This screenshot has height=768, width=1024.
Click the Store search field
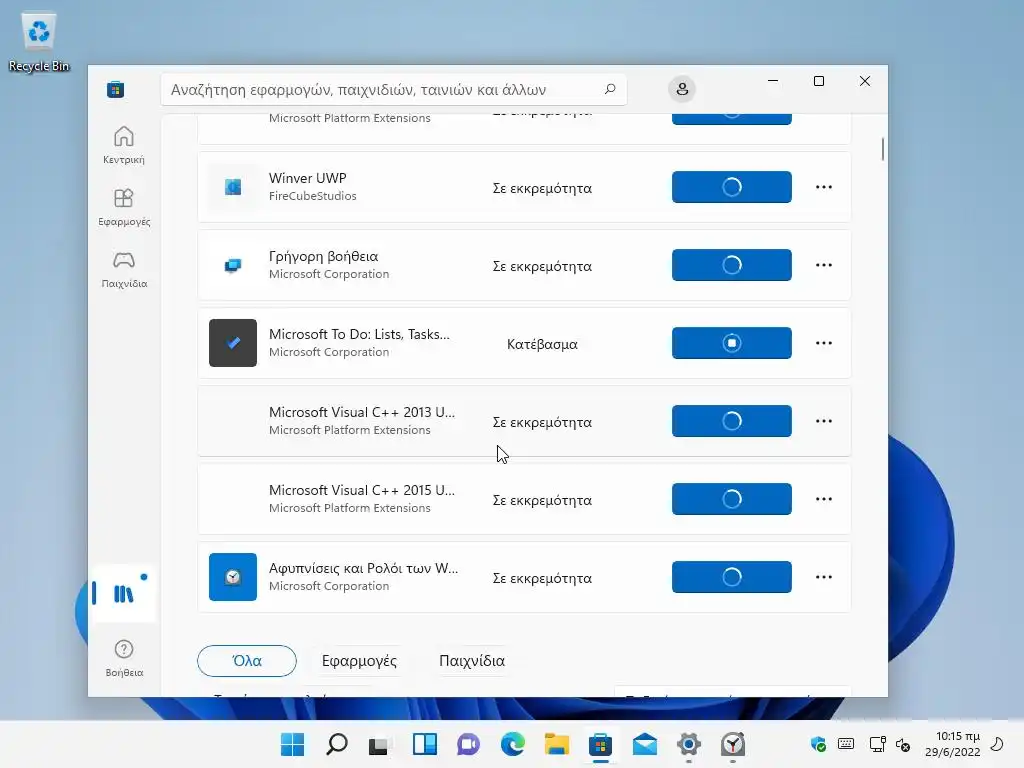tap(394, 89)
